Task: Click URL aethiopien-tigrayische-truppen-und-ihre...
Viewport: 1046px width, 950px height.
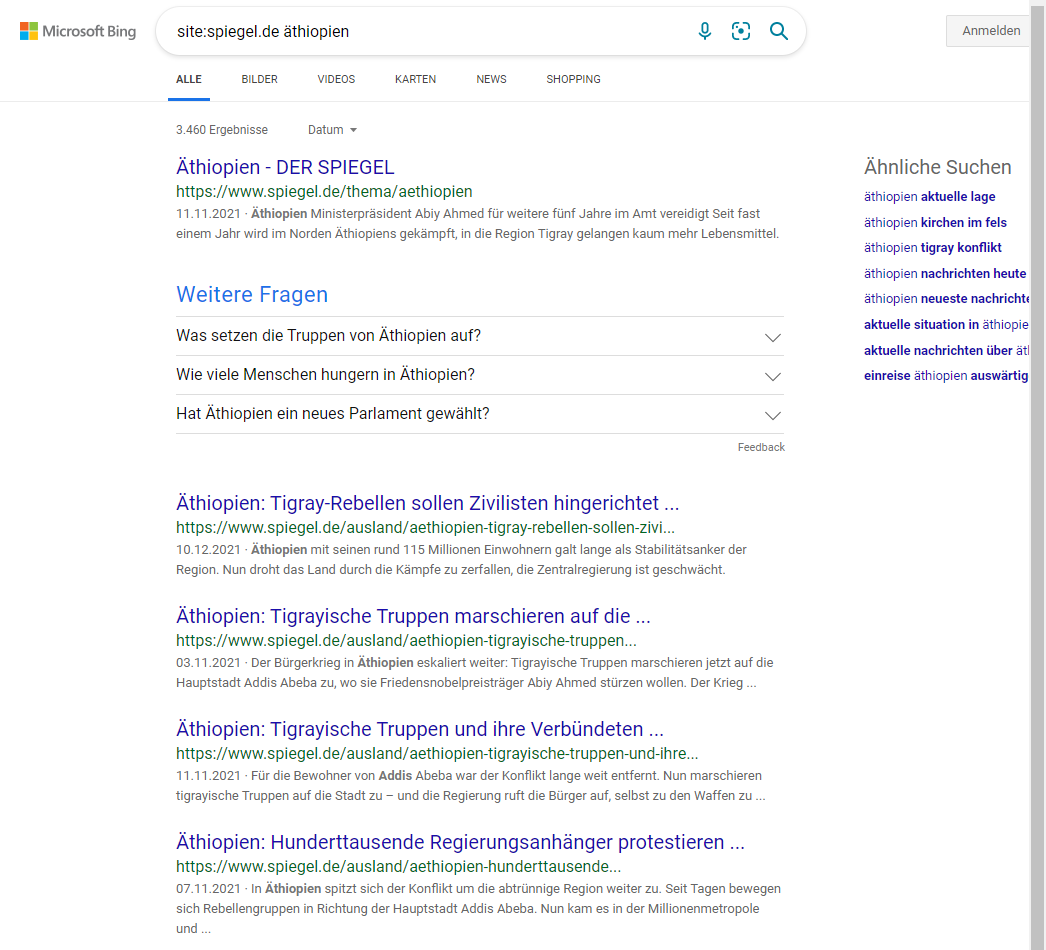Action: [437, 753]
